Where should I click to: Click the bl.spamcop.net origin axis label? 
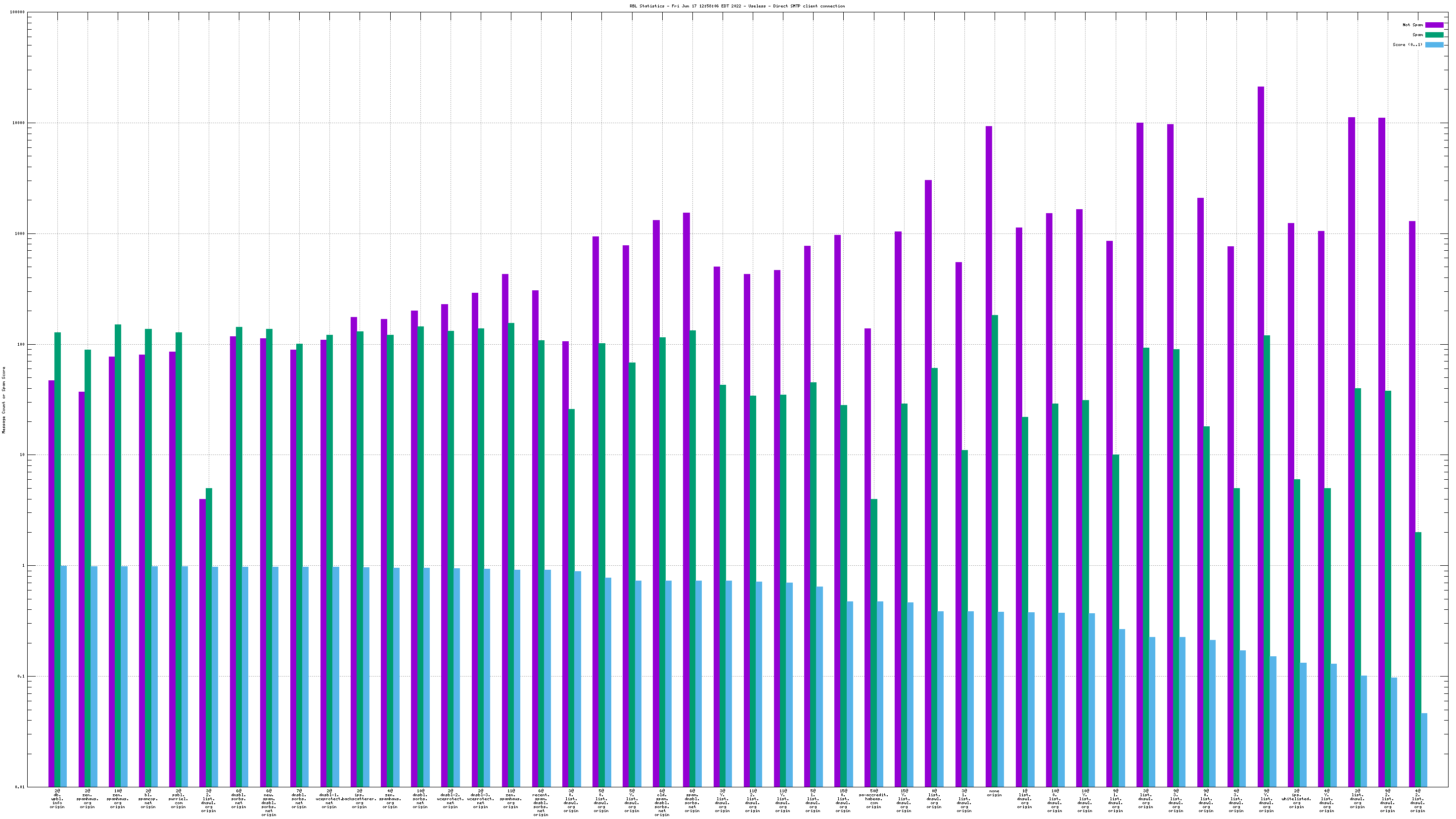click(x=148, y=799)
